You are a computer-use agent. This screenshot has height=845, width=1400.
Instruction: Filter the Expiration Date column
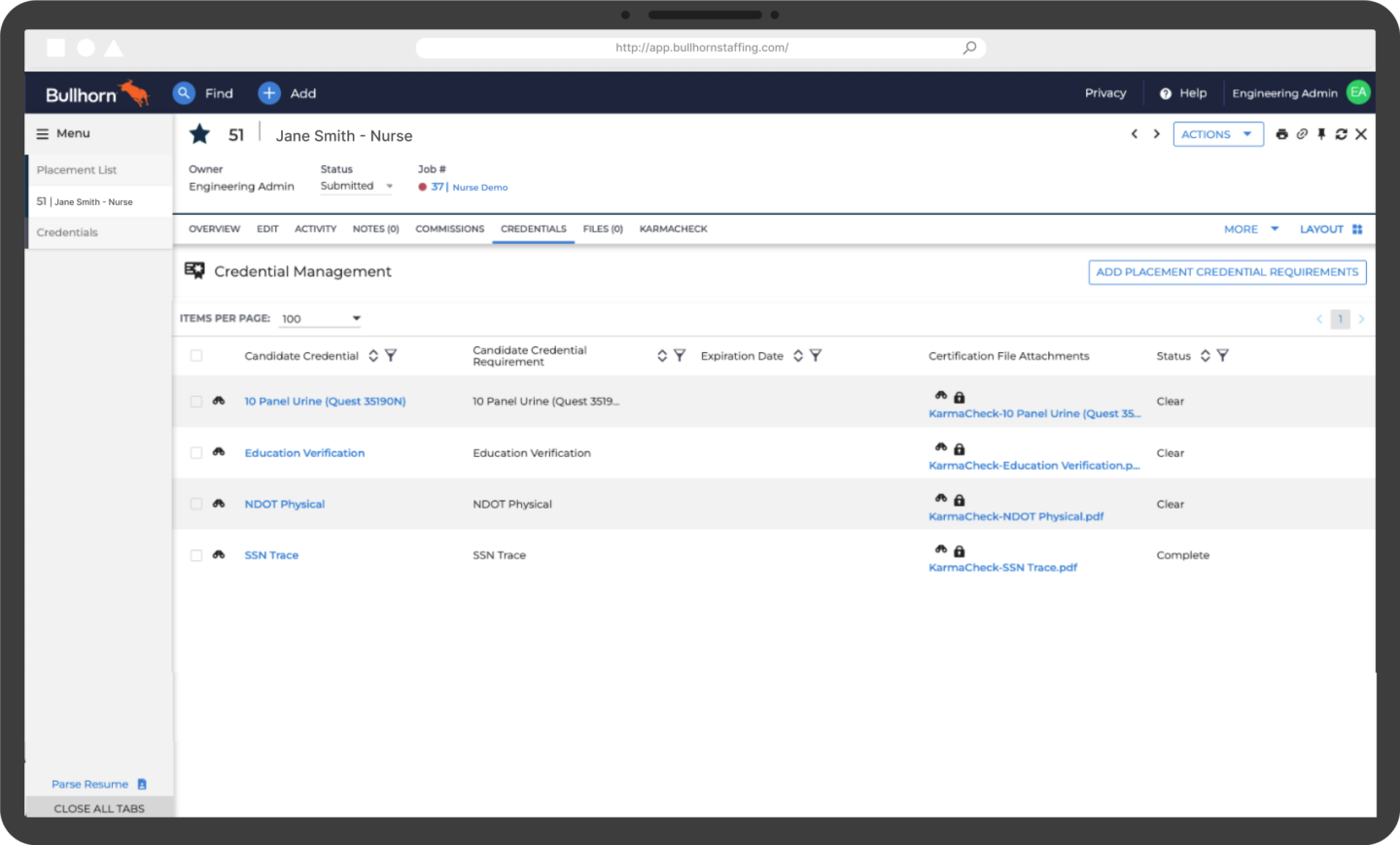coord(816,356)
